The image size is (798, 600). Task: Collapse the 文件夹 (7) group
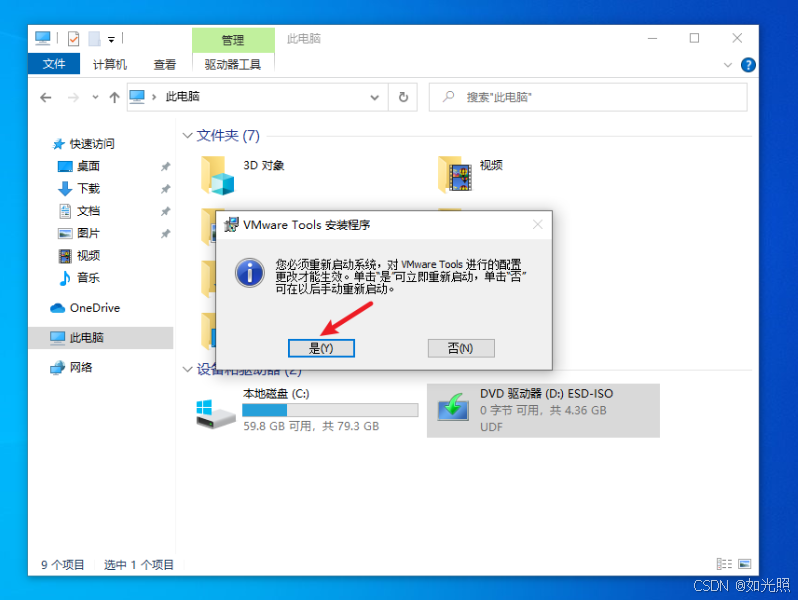[x=187, y=135]
